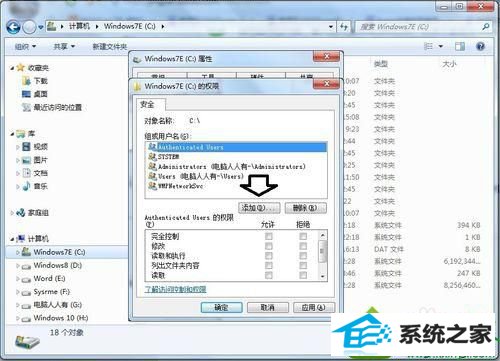Image resolution: width=500 pixels, height=361 pixels.
Task: Select 收藏夹 star icon in sidebar
Action: click(x=21, y=68)
